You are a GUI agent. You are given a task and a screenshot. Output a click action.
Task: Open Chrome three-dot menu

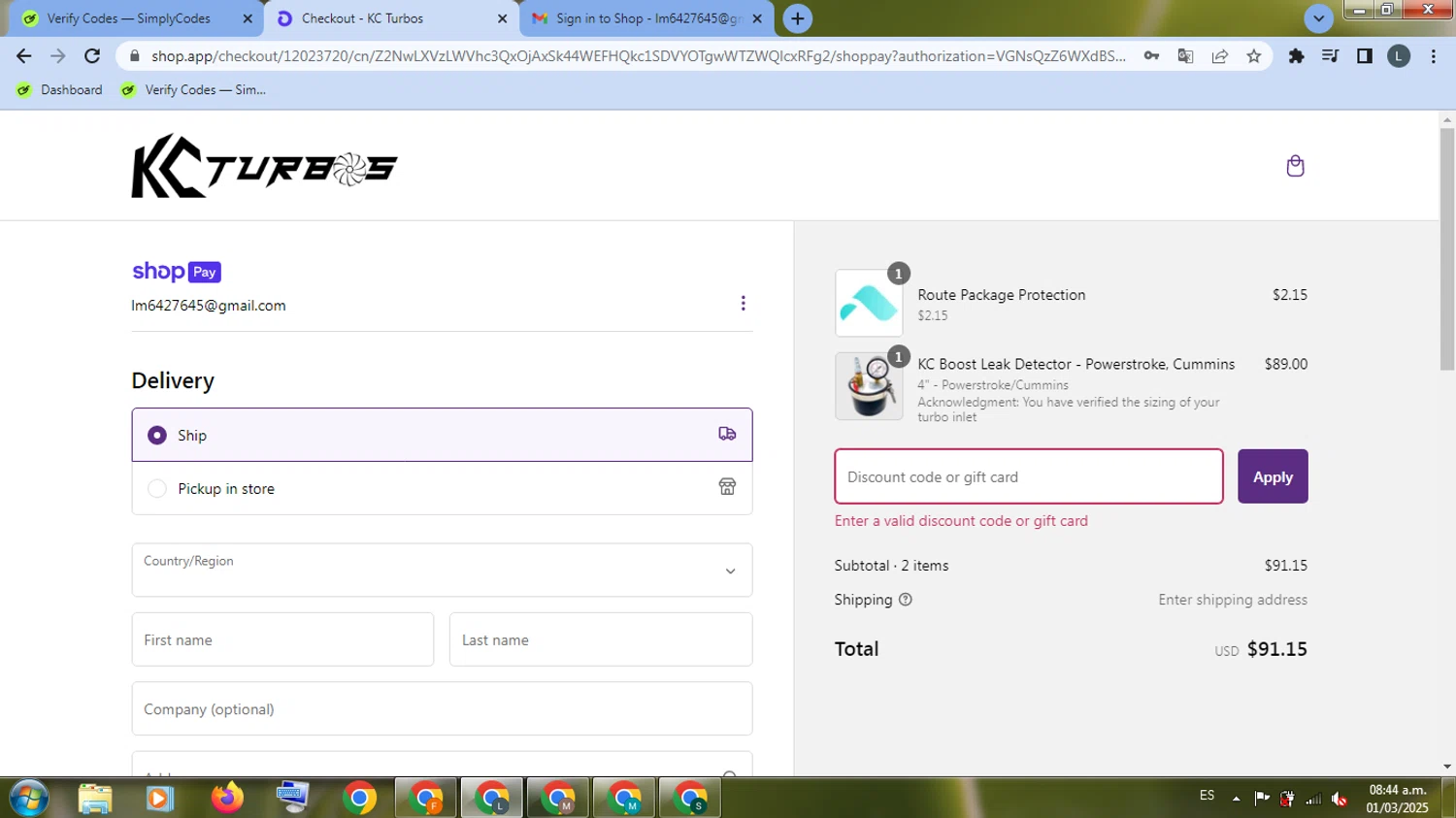coord(1433,56)
